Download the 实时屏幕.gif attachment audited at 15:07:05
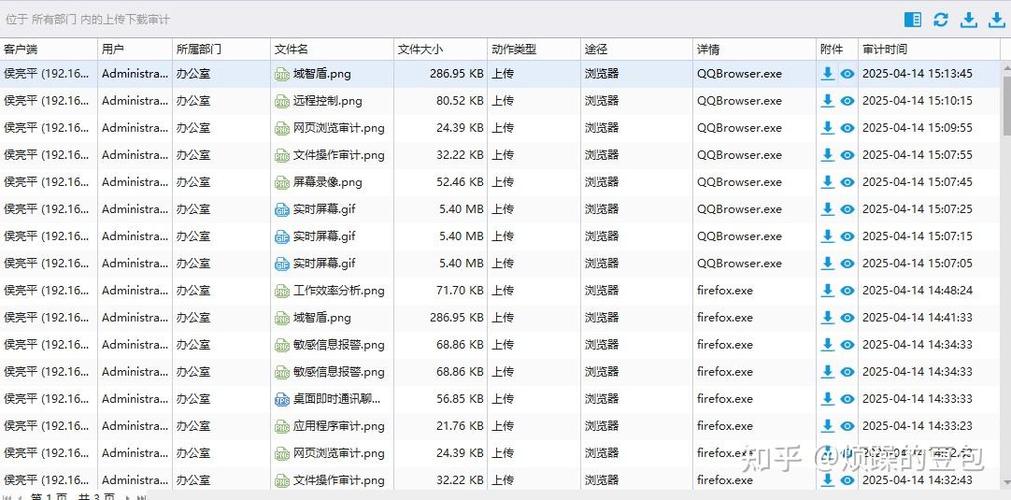Screen dimensions: 1011x500 pos(827,263)
